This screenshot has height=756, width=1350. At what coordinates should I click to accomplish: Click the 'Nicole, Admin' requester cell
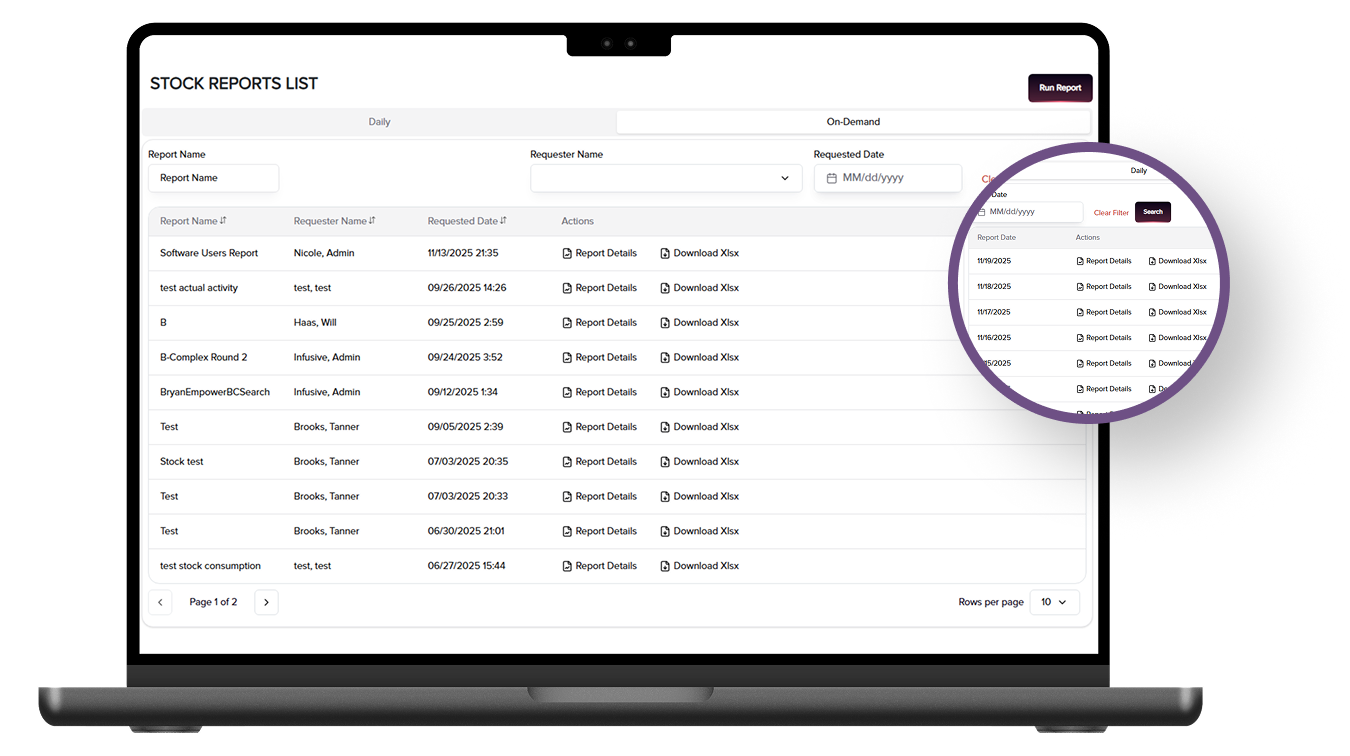point(324,253)
